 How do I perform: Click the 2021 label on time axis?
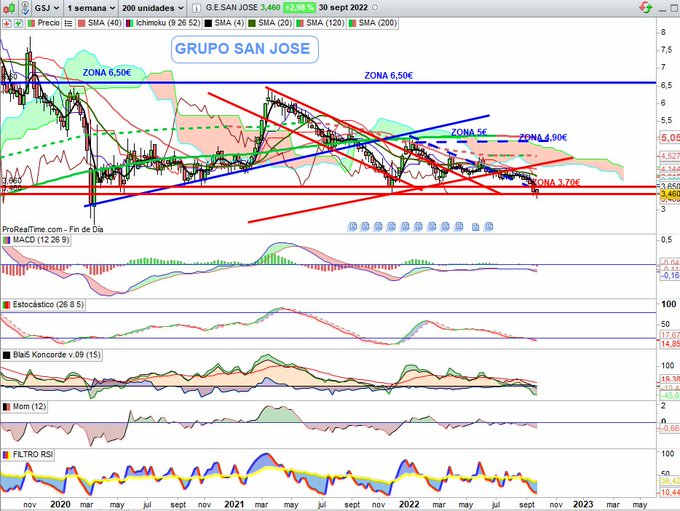pos(234,504)
